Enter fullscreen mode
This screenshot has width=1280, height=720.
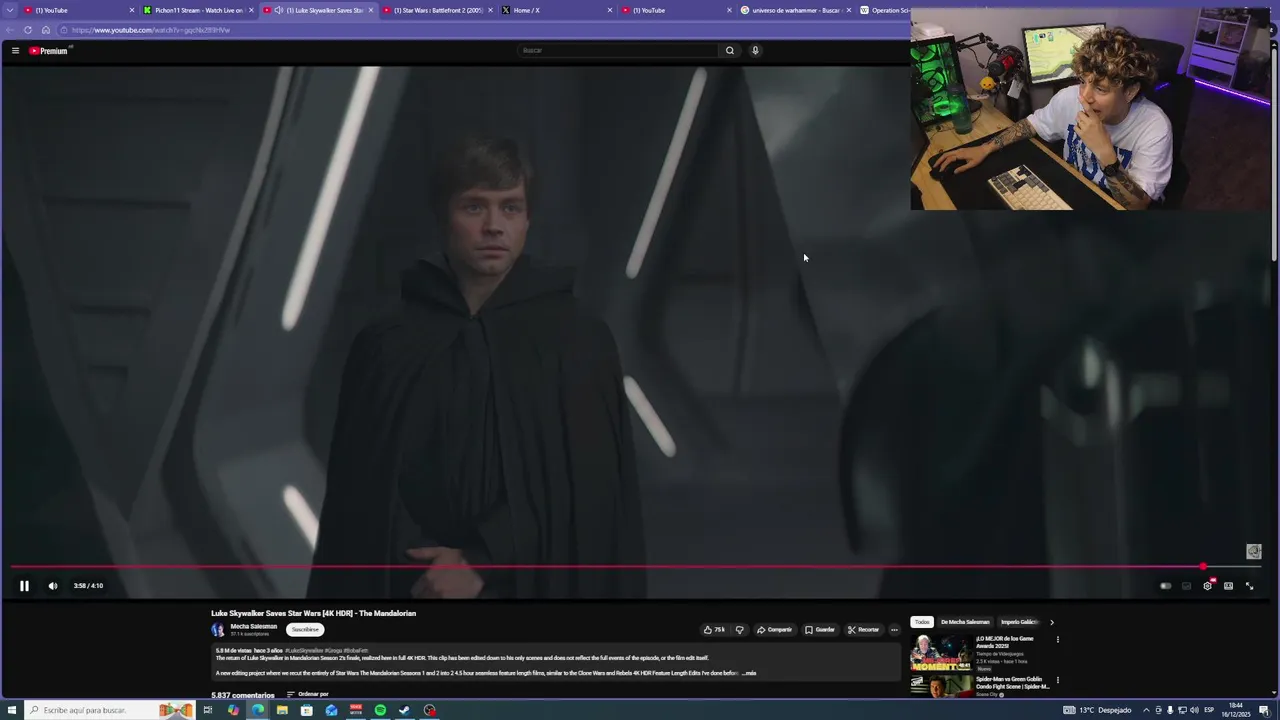point(1249,586)
